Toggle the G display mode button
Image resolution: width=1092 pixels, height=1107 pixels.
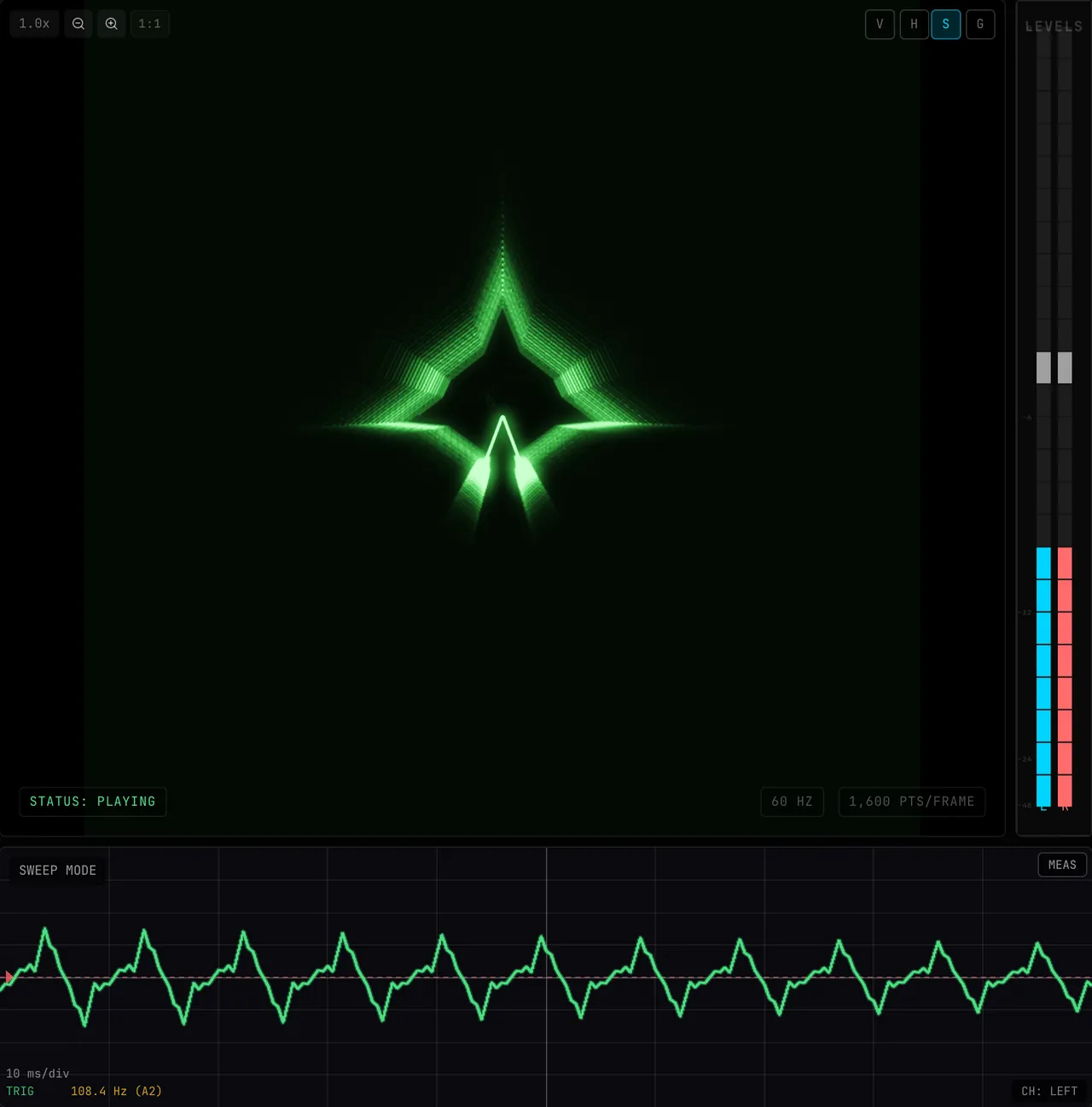(x=980, y=24)
